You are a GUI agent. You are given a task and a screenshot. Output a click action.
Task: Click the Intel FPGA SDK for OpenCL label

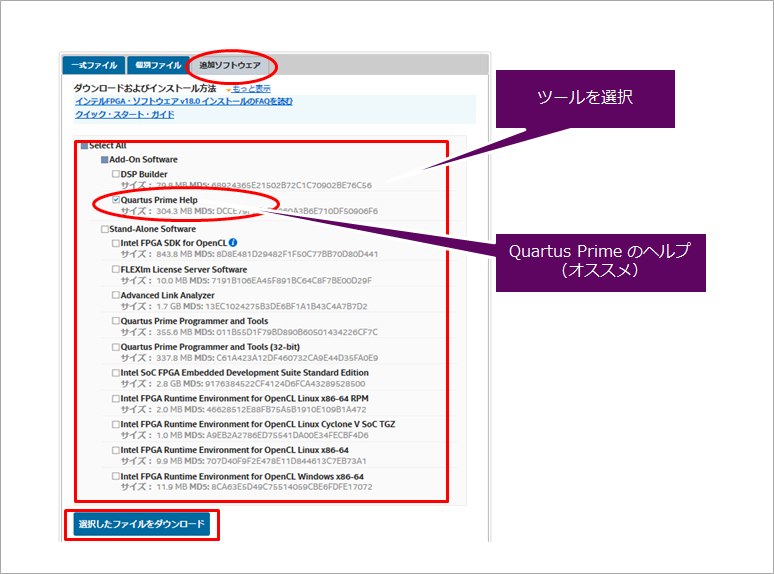174,243
